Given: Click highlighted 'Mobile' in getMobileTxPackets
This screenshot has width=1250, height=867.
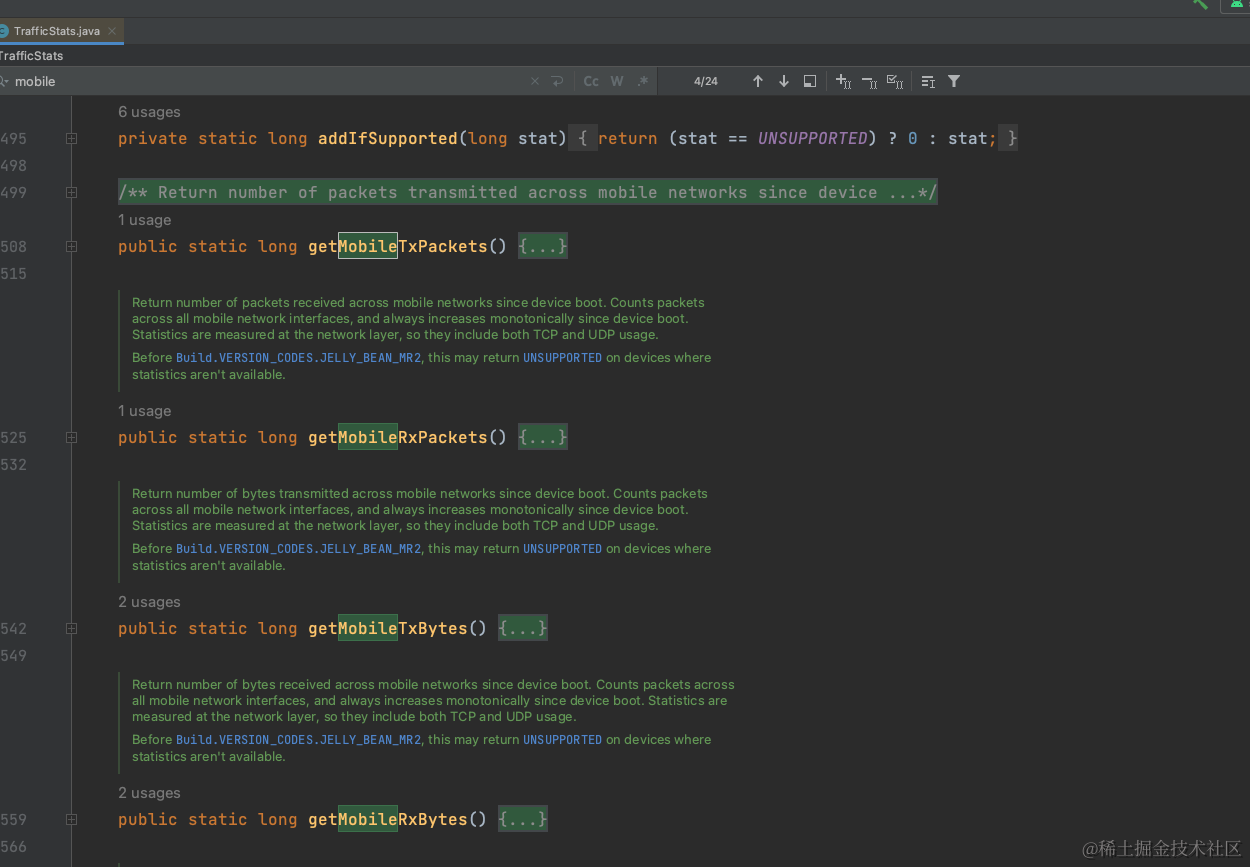Looking at the screenshot, I should (368, 246).
